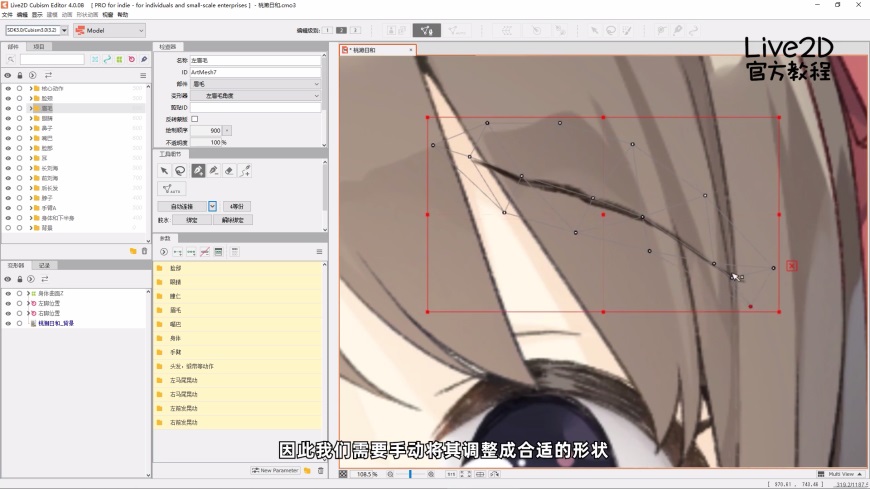Click the pin filter icon in parts panel
Viewport: 870px width, 489px height.
pyautogui.click(x=144, y=59)
